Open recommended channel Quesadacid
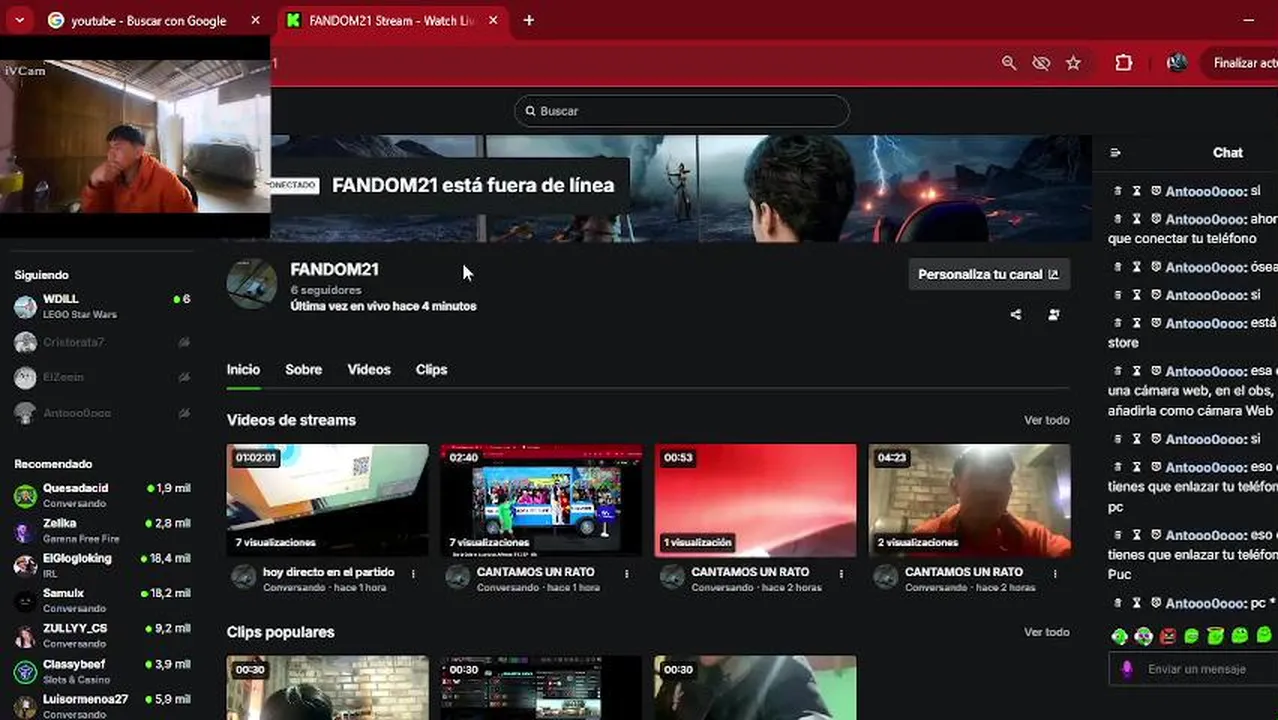 coord(102,495)
